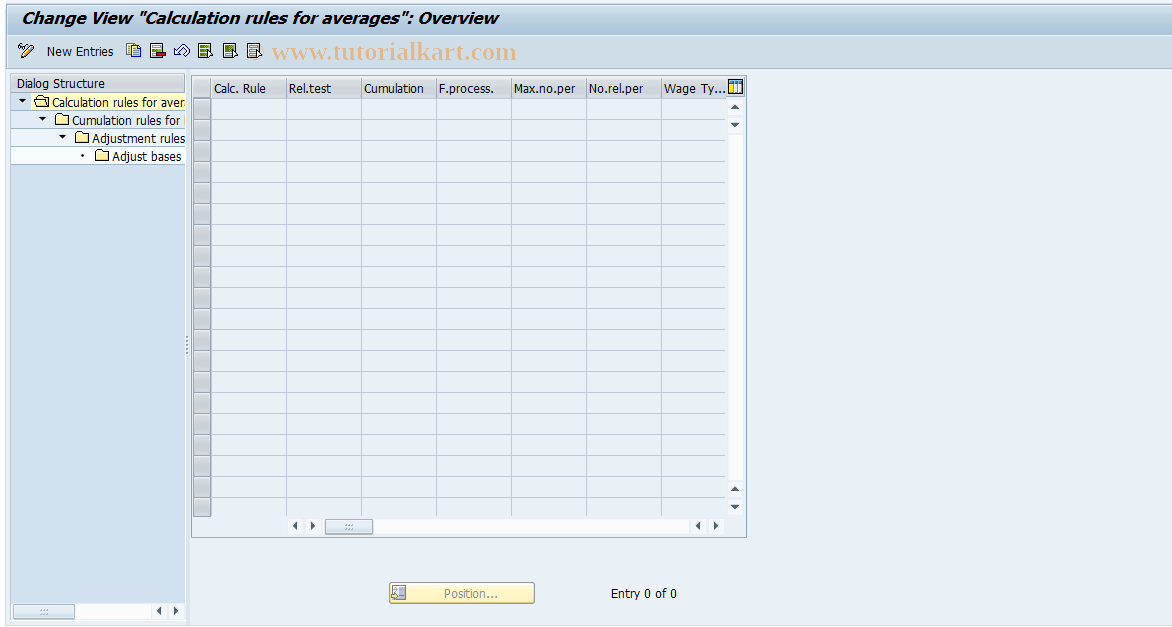Screen dimensions: 1172x627
Task: Collapse the Adjustment rules node
Action: click(x=63, y=137)
